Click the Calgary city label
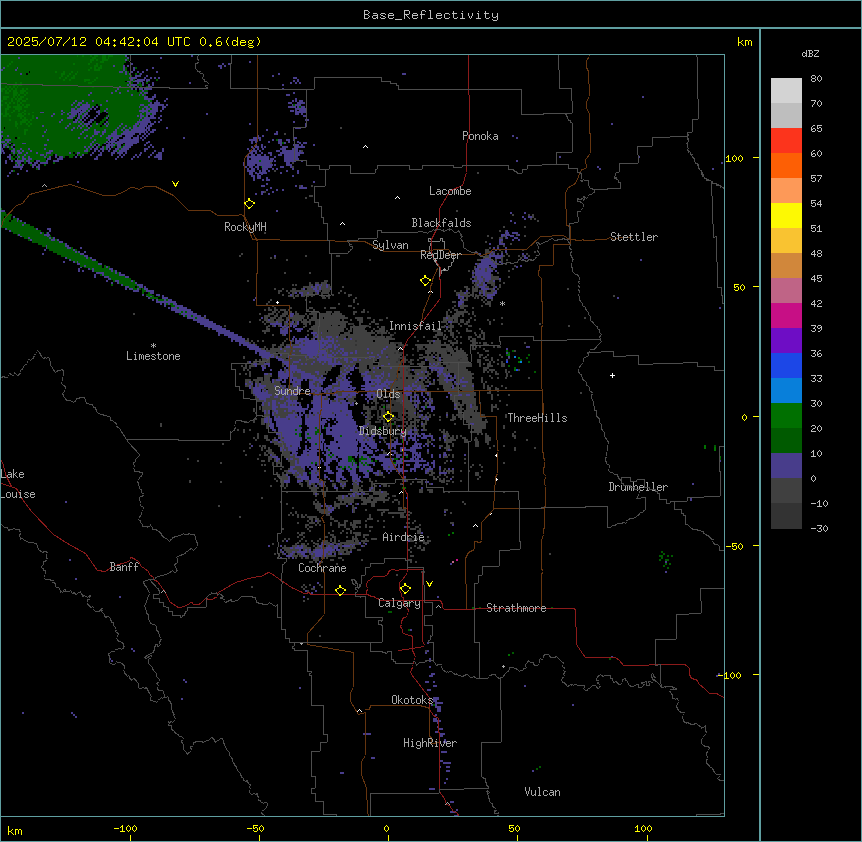The width and height of the screenshot is (862, 842). pos(399,603)
